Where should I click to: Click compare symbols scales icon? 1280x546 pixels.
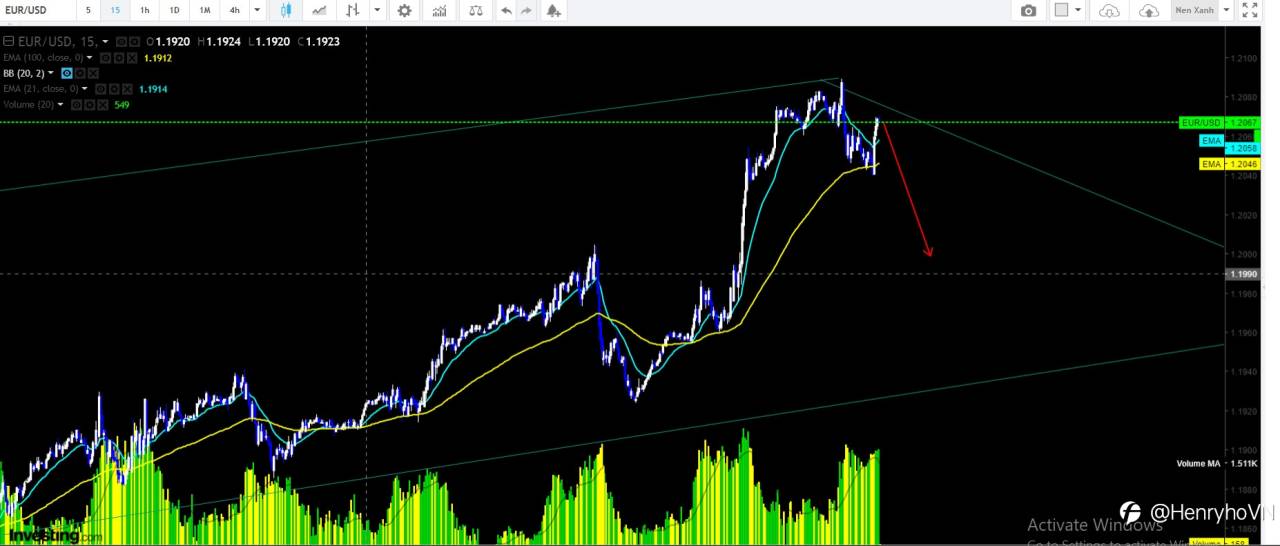point(475,10)
